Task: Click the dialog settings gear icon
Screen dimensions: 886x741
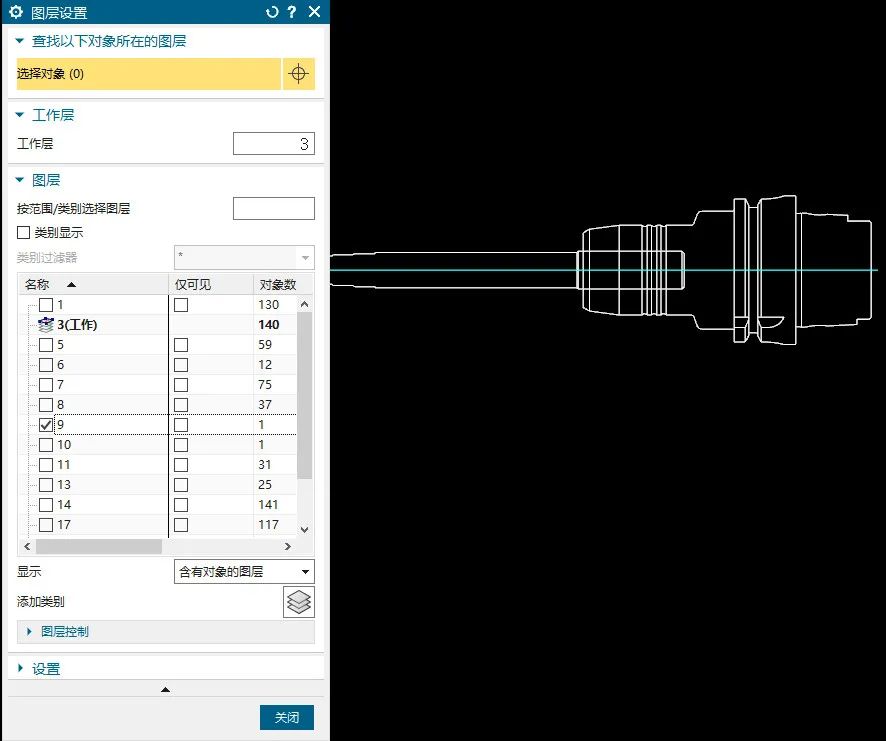Action: [x=16, y=11]
